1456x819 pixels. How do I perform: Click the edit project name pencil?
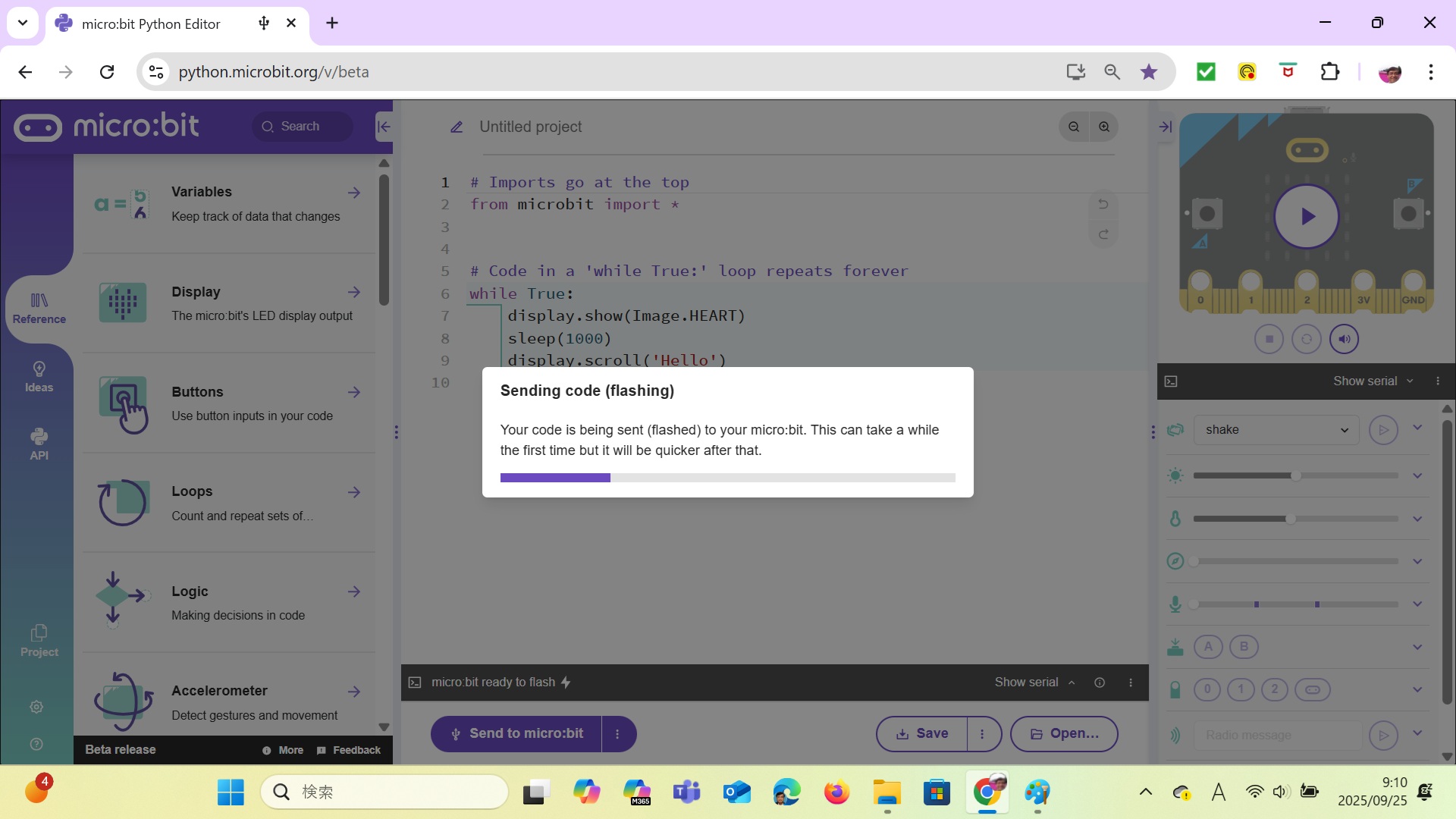pos(457,127)
